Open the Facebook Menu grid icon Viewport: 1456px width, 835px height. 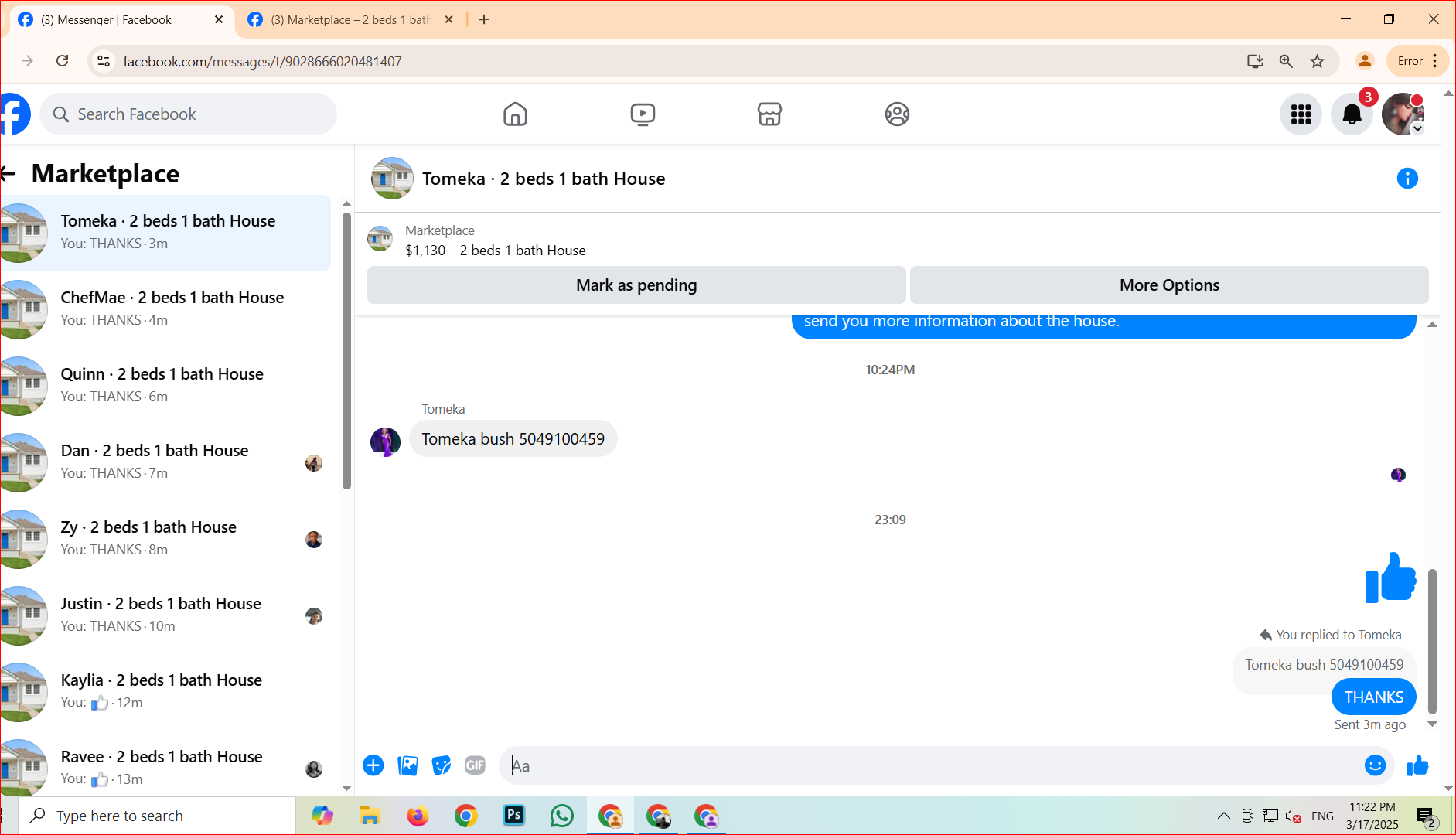[1301, 114]
